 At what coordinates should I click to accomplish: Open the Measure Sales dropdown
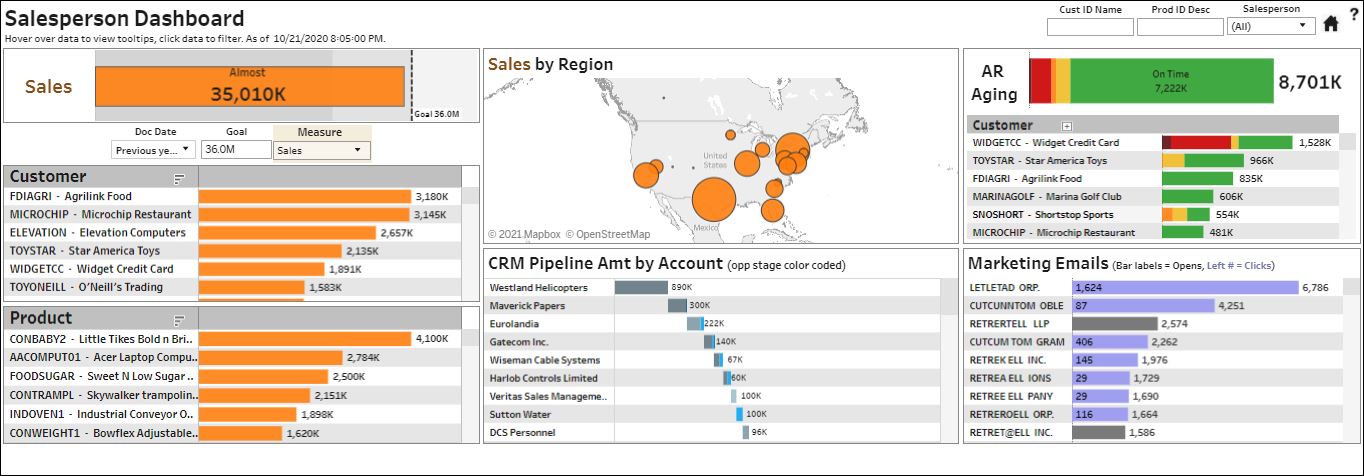click(x=321, y=150)
